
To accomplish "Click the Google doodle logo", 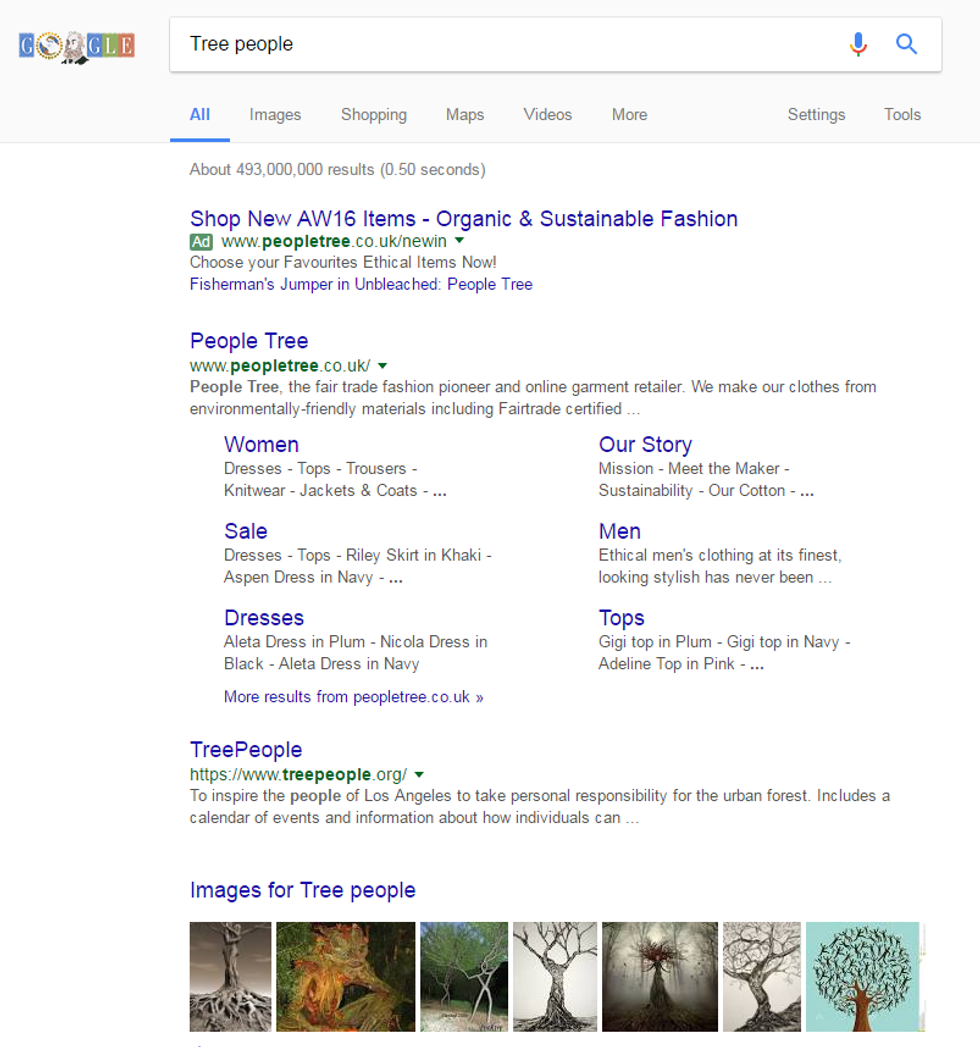I will [77, 45].
